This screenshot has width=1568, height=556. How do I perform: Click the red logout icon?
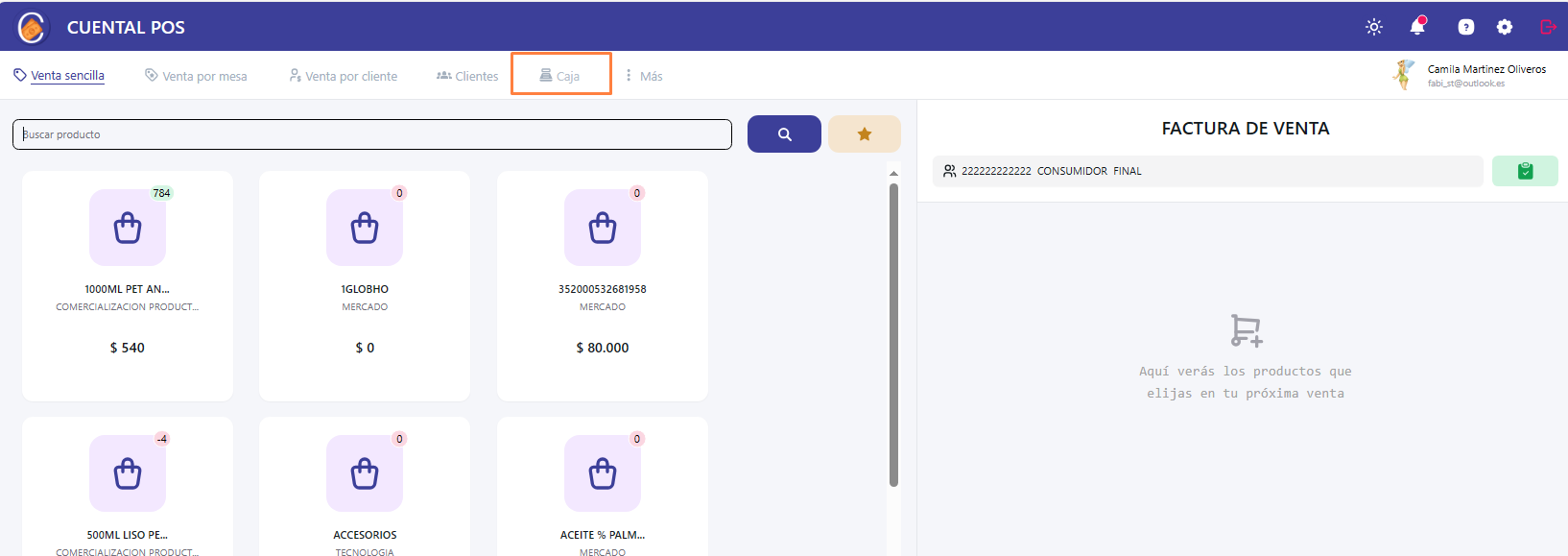coord(1548,27)
